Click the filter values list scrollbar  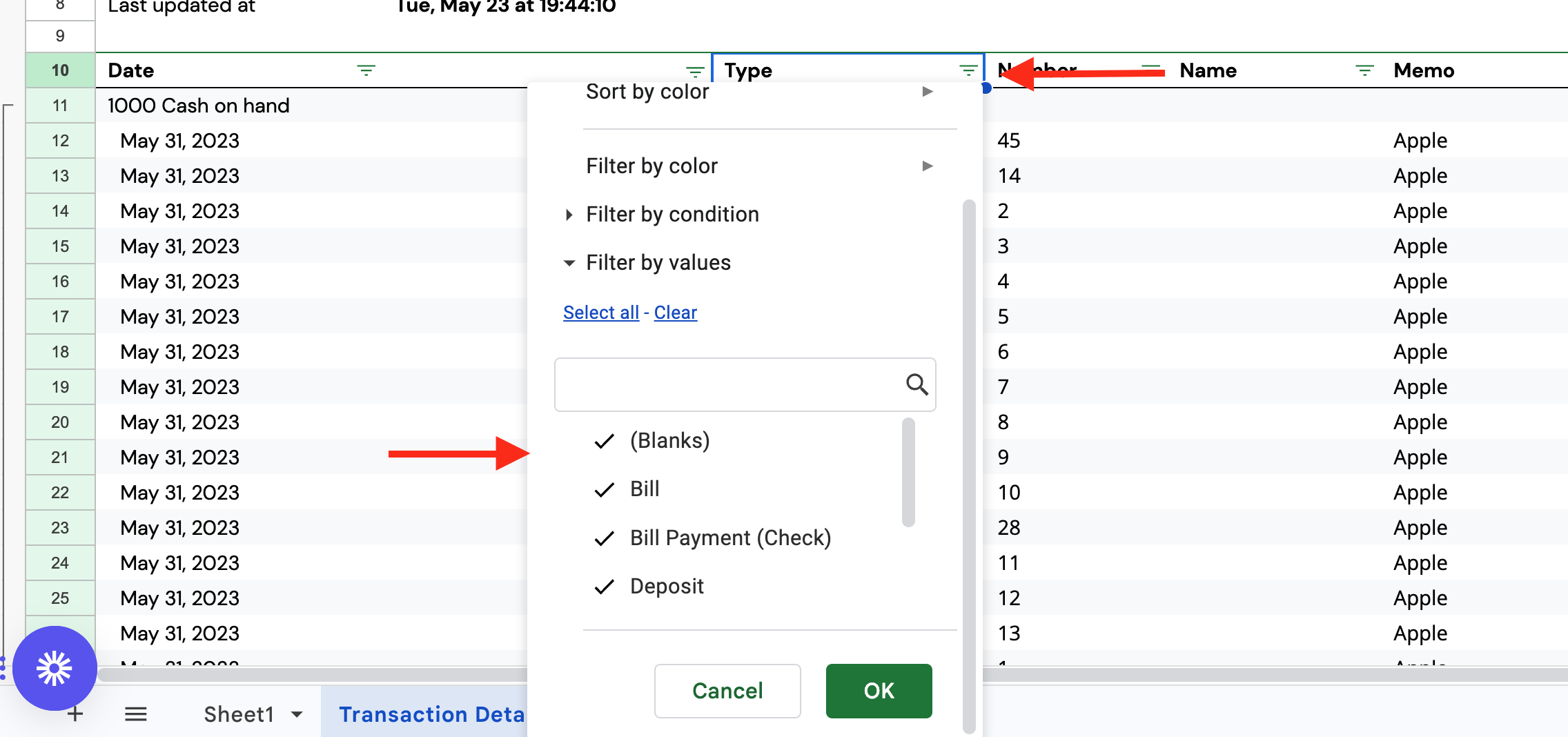[x=908, y=473]
